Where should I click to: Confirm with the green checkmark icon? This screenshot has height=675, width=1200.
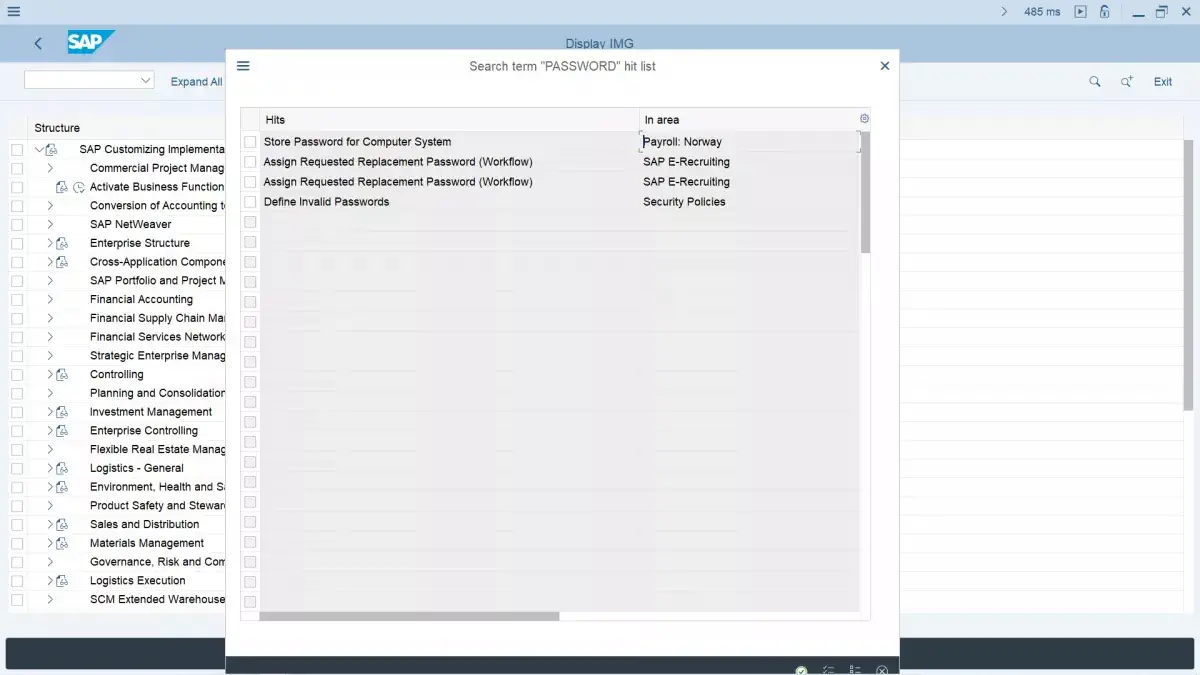[x=801, y=670]
